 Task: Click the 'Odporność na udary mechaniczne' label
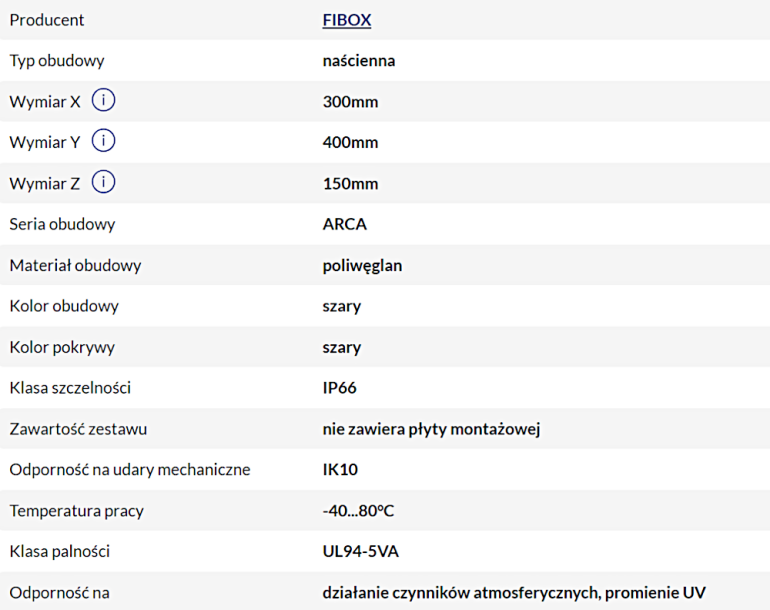[x=130, y=469]
